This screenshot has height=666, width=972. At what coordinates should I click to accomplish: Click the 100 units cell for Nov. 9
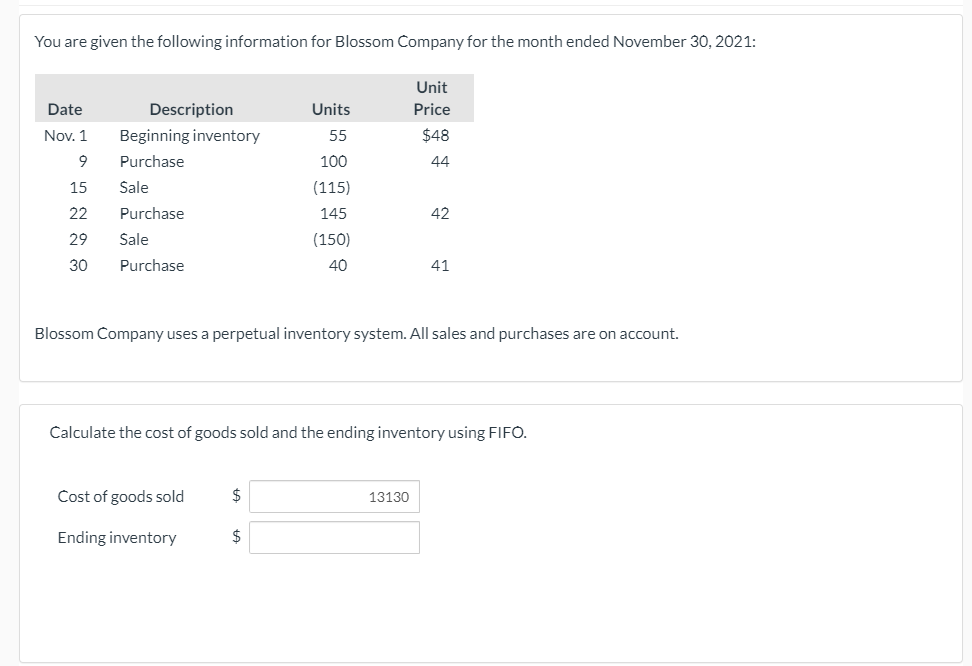(334, 161)
